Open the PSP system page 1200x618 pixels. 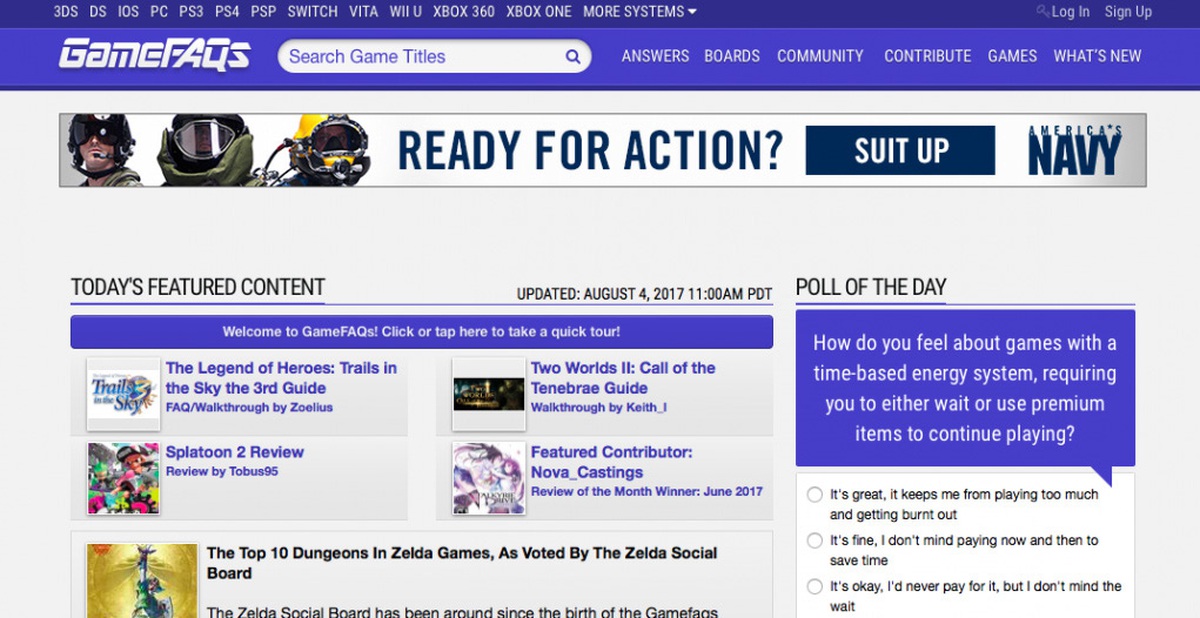(x=264, y=12)
